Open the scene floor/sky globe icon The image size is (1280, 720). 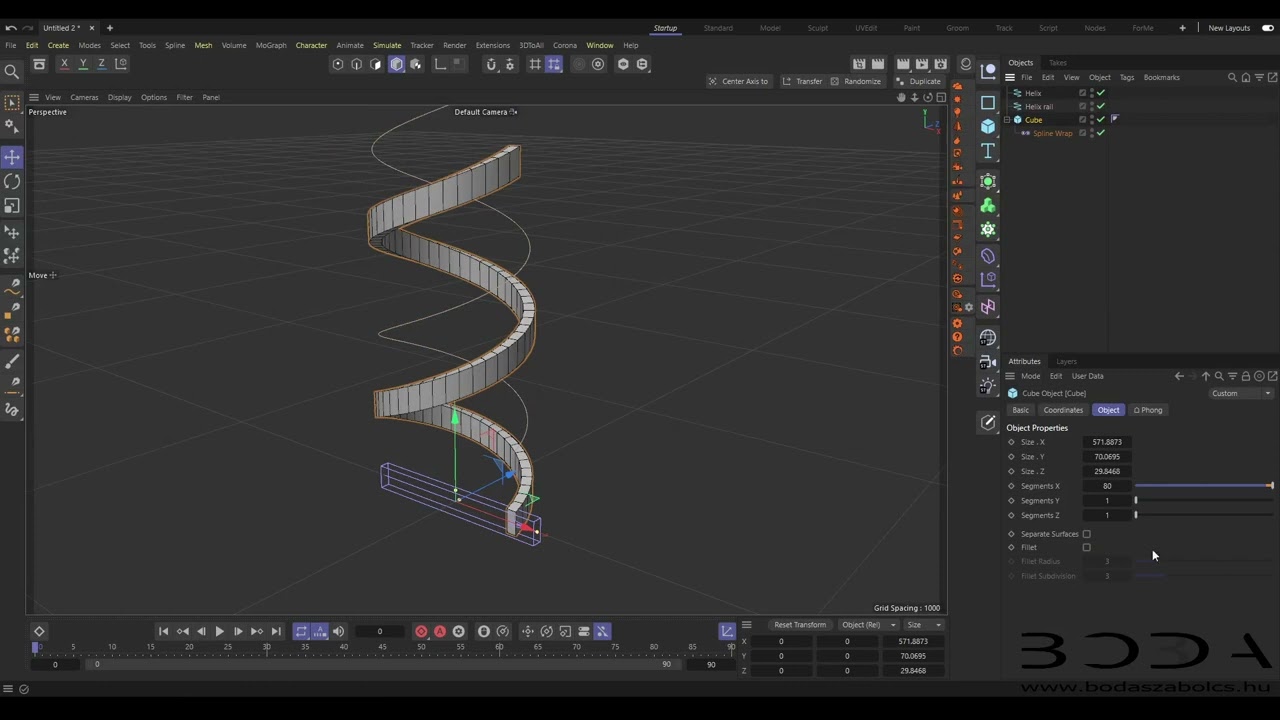988,337
